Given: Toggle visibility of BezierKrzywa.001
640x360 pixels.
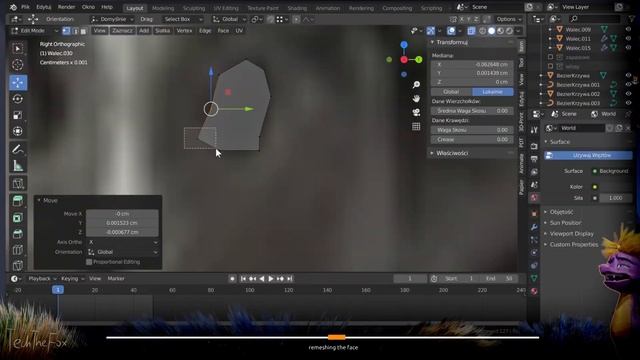Looking at the screenshot, I should tap(628, 84).
